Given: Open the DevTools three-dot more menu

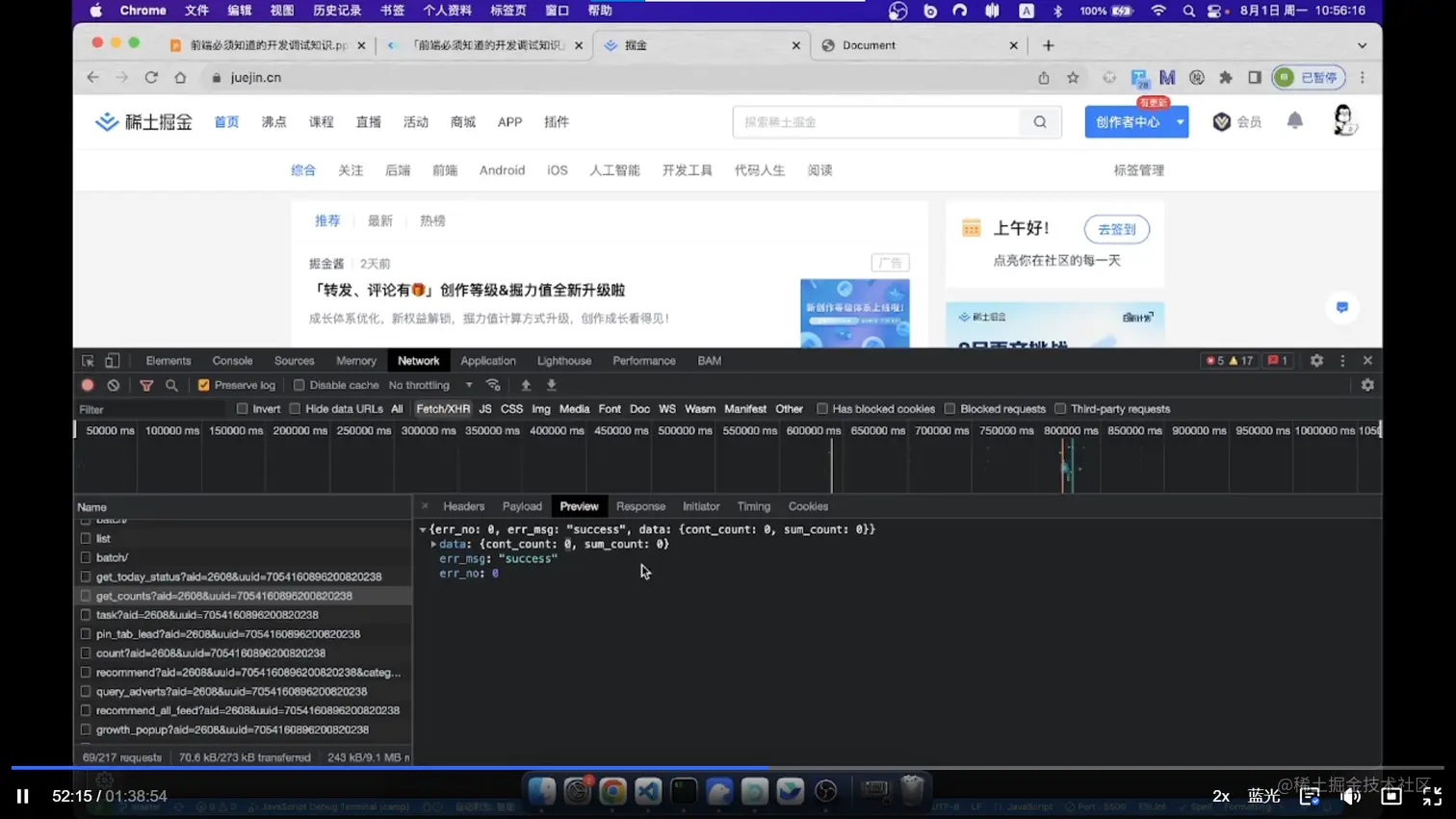Looking at the screenshot, I should click(x=1342, y=361).
